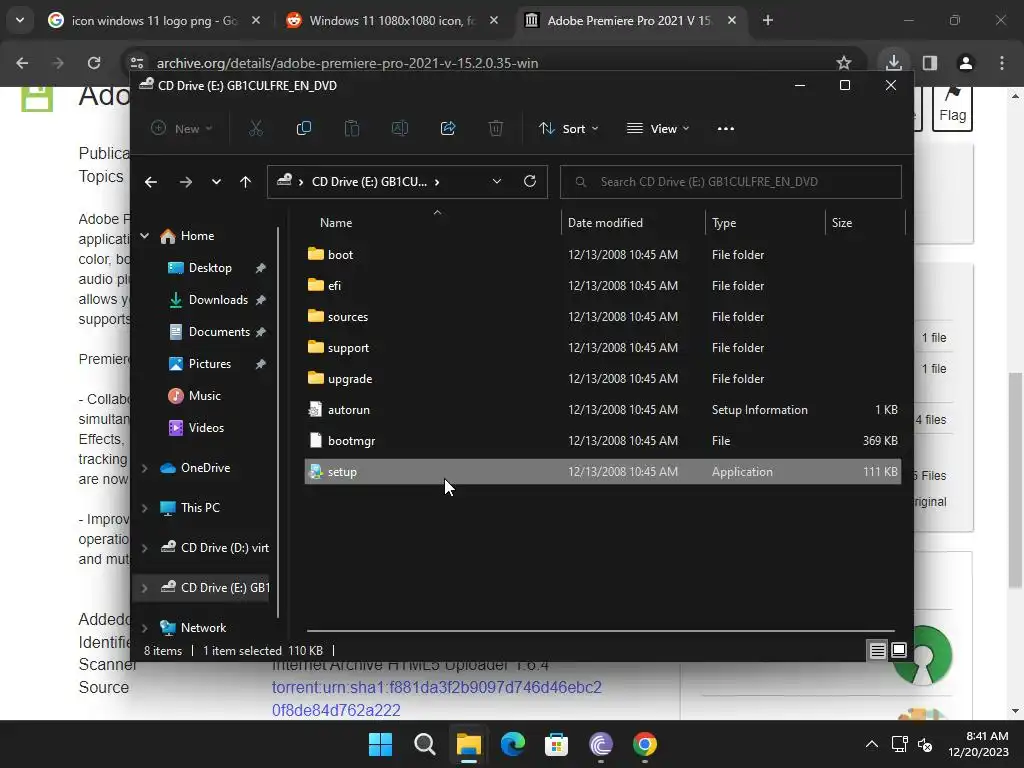
Task: Click the Delete trash icon in Explorer
Action: [496, 129]
